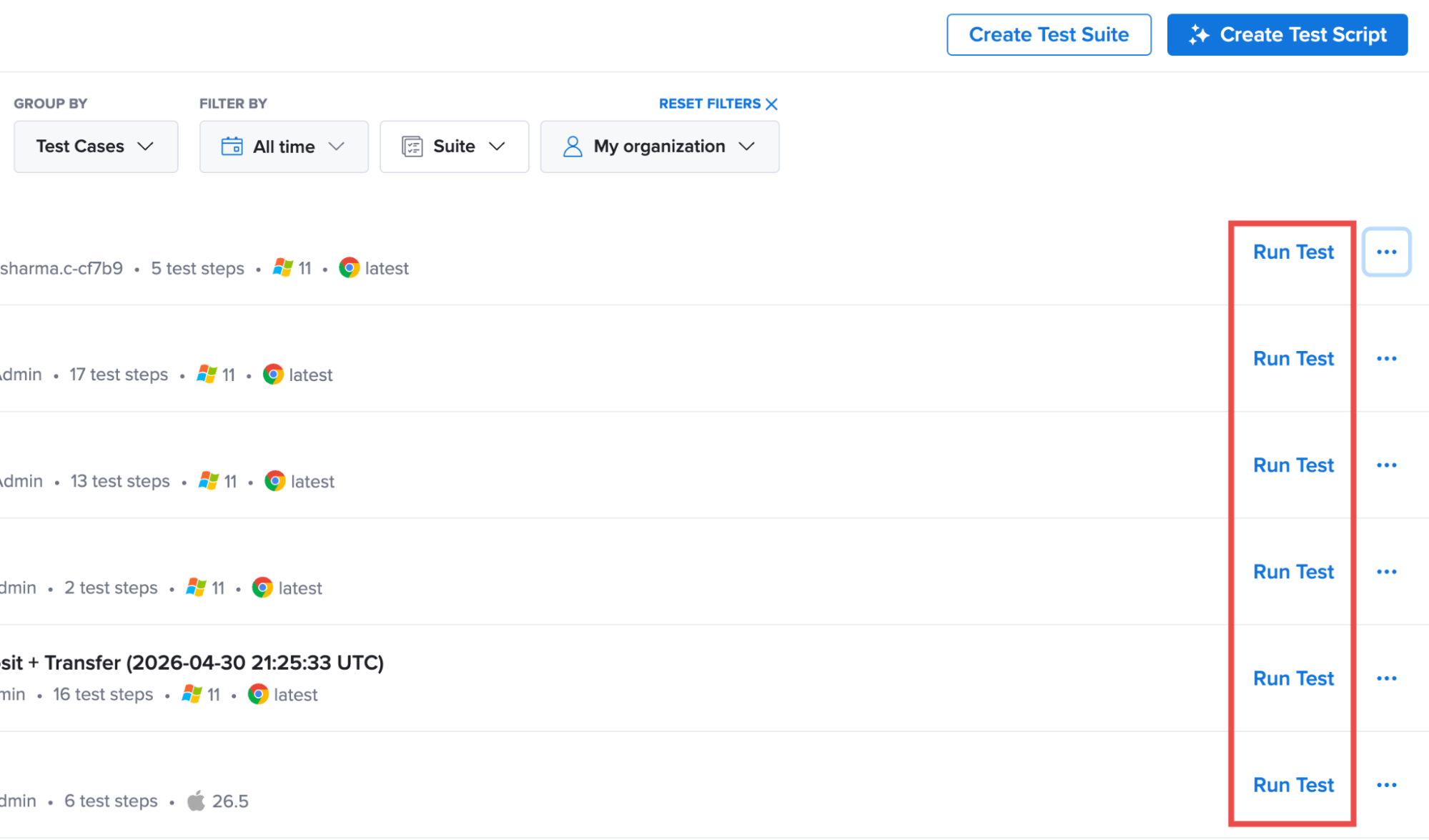The height and width of the screenshot is (840, 1429).
Task: Click Chrome icon in 2 test steps row
Action: pyautogui.click(x=262, y=587)
